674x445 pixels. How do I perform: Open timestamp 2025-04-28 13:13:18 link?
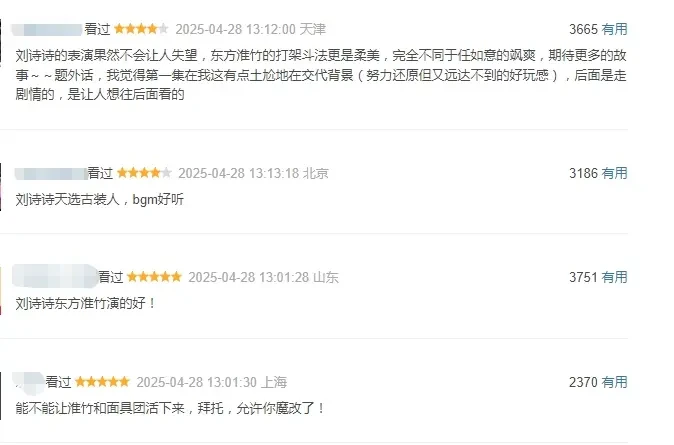(x=239, y=173)
